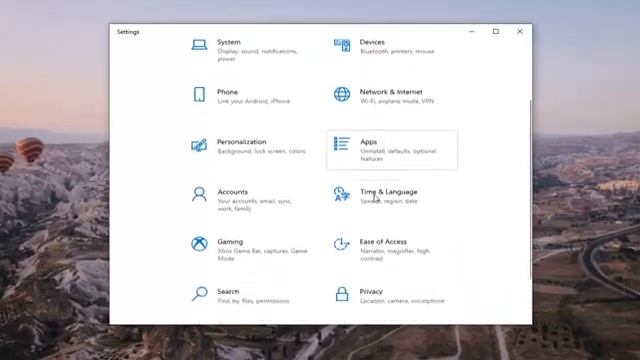Screen dimensions: 640x360
Task: Click the Search magnifying glass icon
Action: [199, 294]
